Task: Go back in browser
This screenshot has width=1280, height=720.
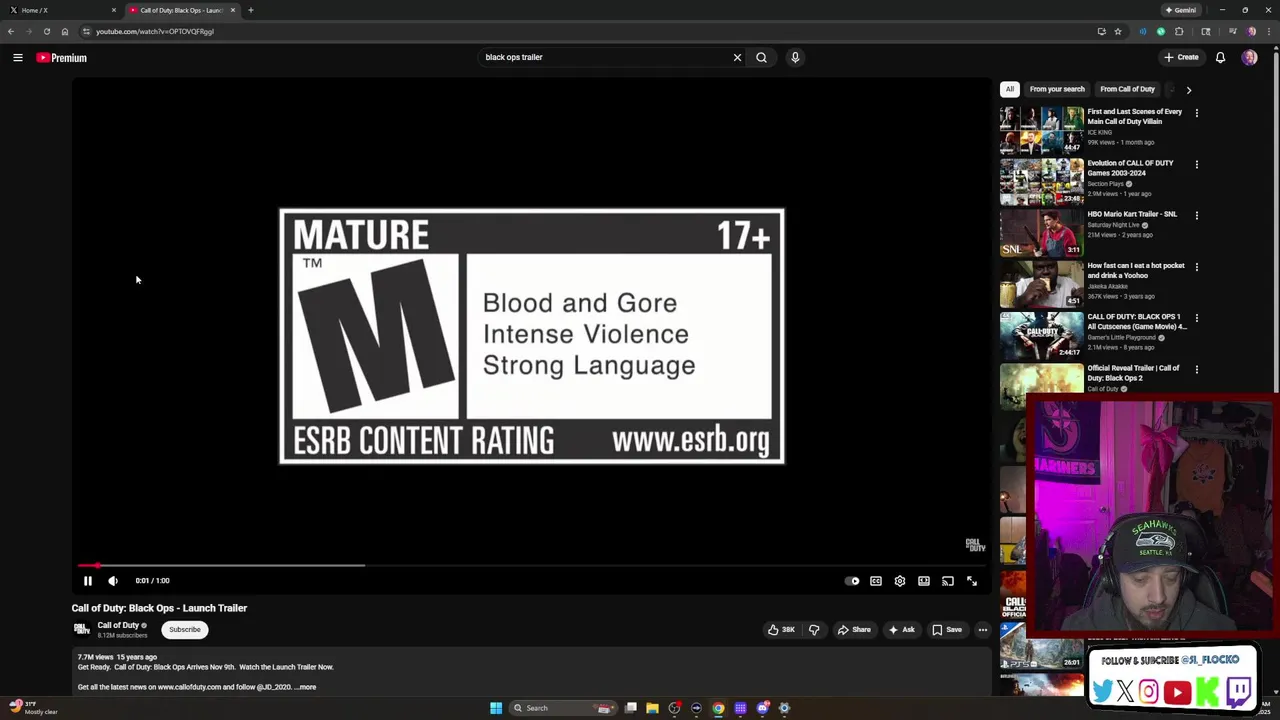Action: coord(11,31)
